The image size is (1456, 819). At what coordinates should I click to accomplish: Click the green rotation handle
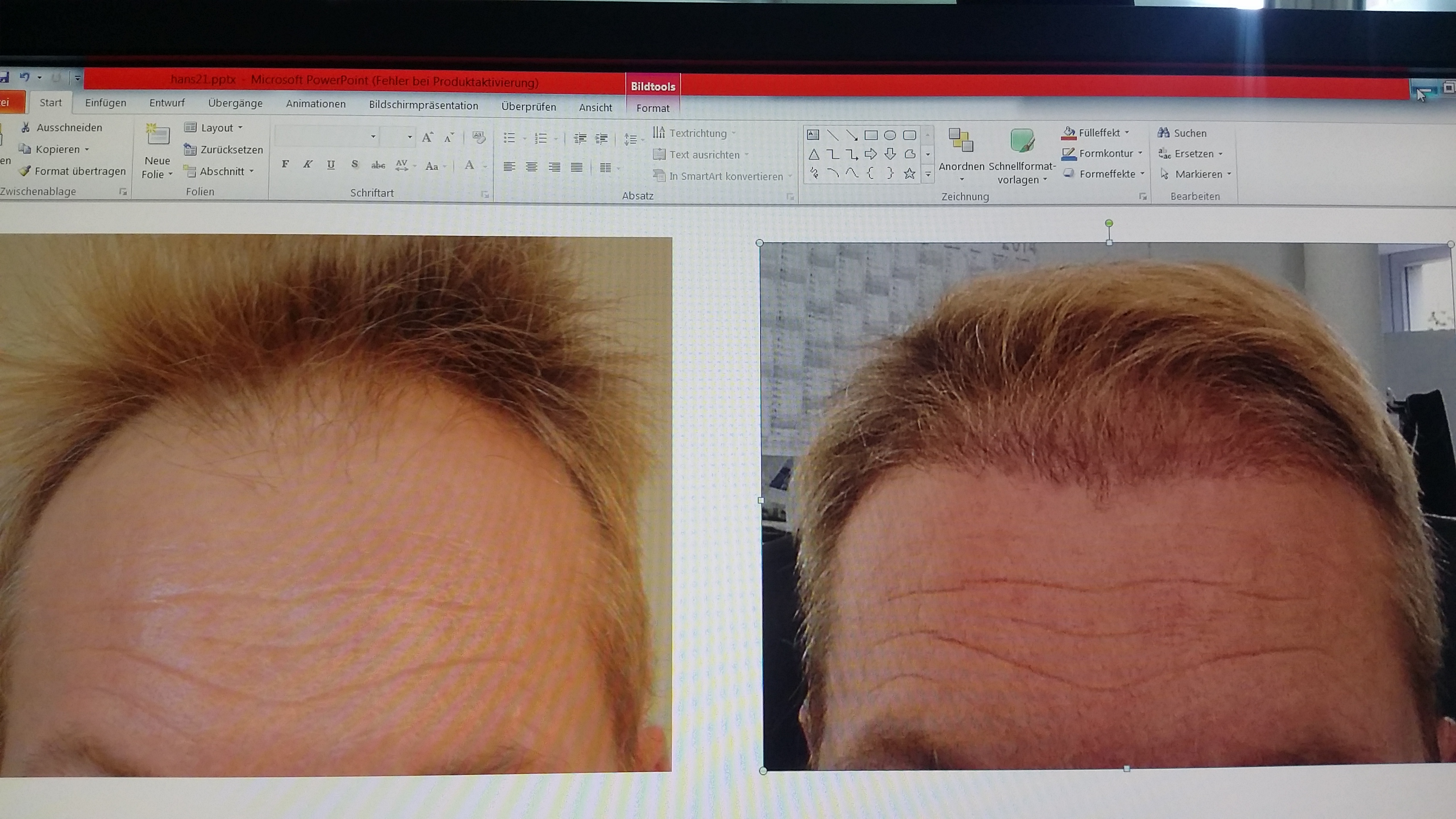click(x=1109, y=223)
